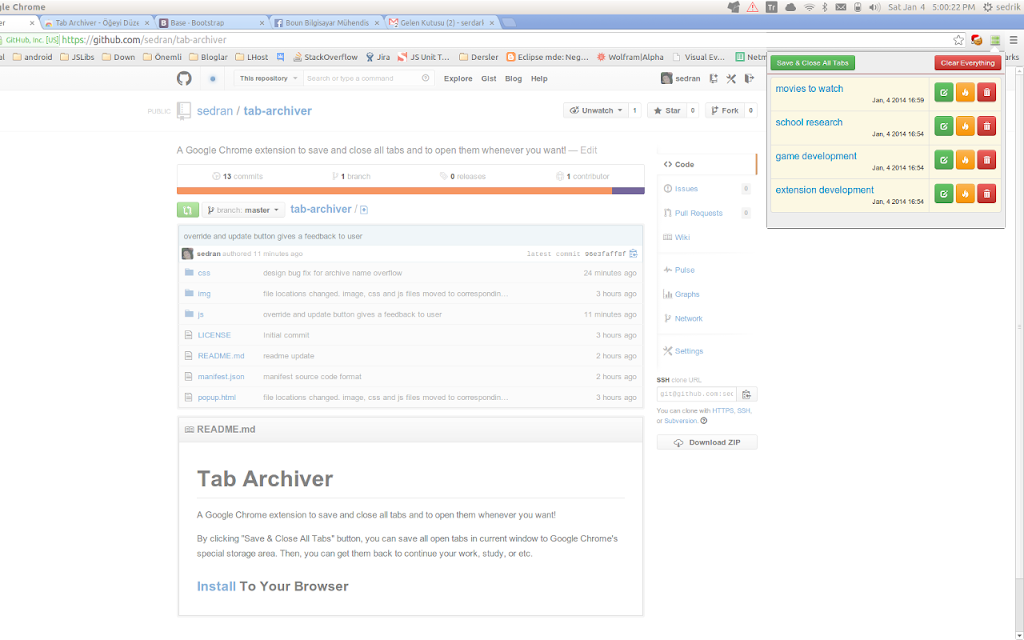
Task: Click the system clock in the top panel
Action: pos(931,7)
